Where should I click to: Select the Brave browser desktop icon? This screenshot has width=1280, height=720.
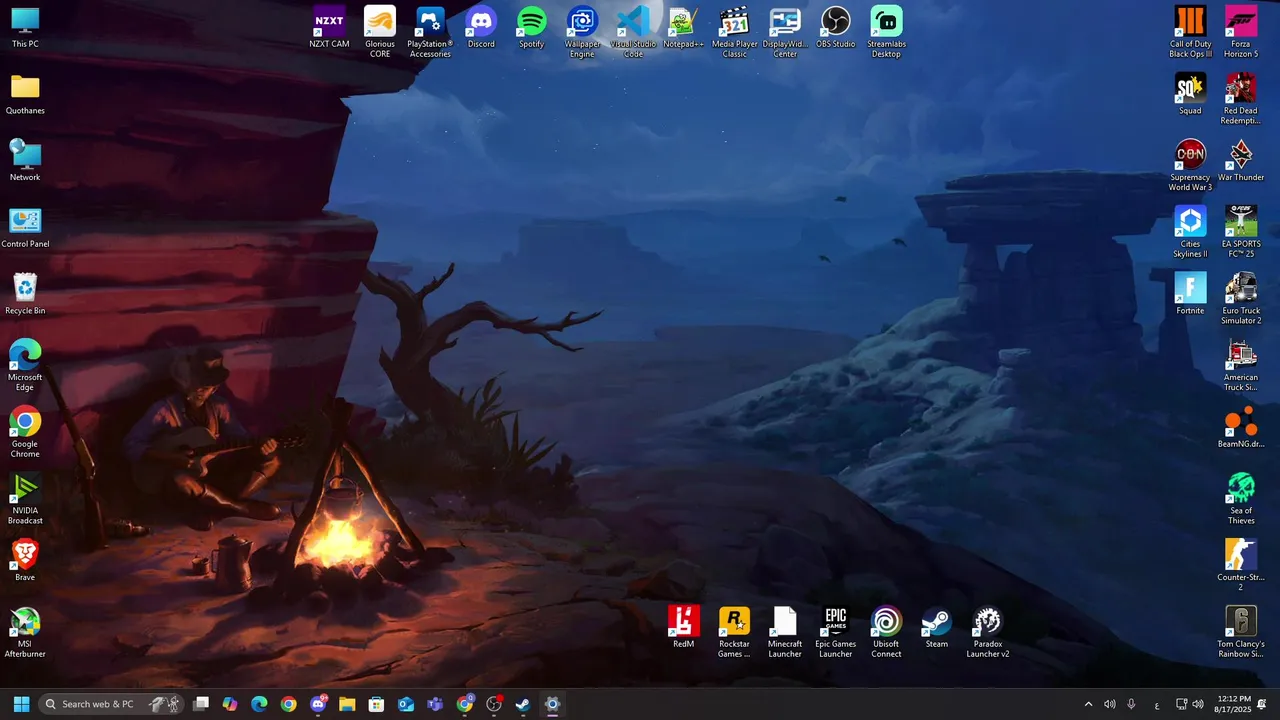[25, 561]
